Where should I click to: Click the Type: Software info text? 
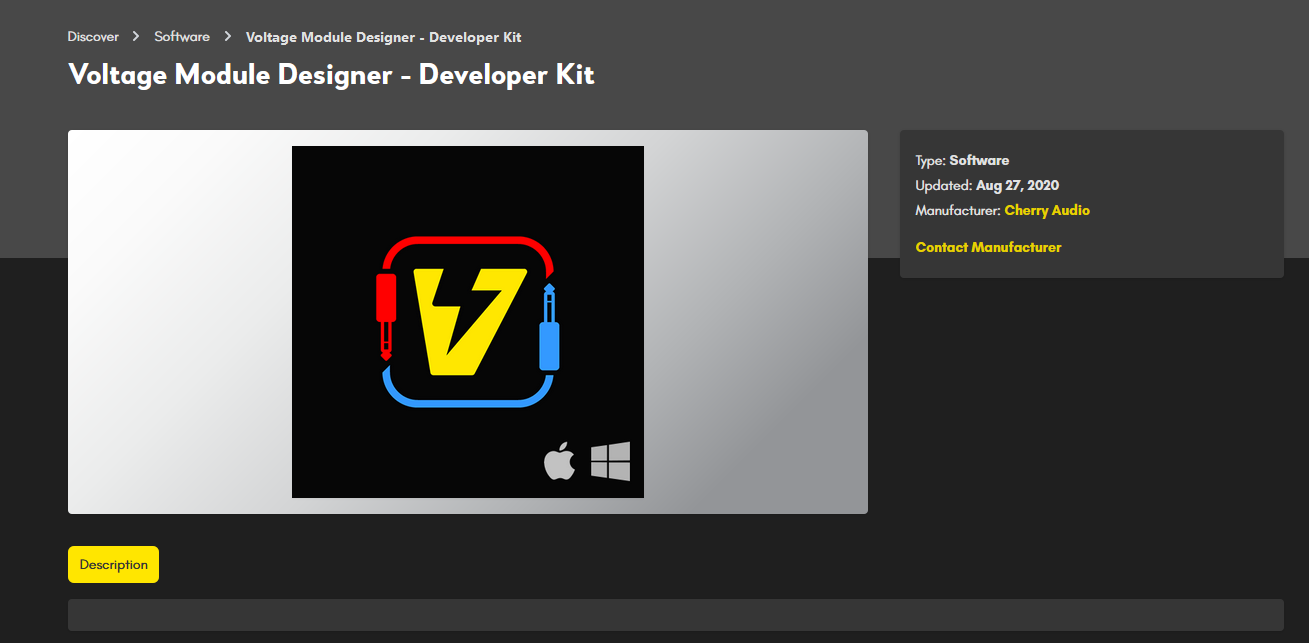click(962, 160)
